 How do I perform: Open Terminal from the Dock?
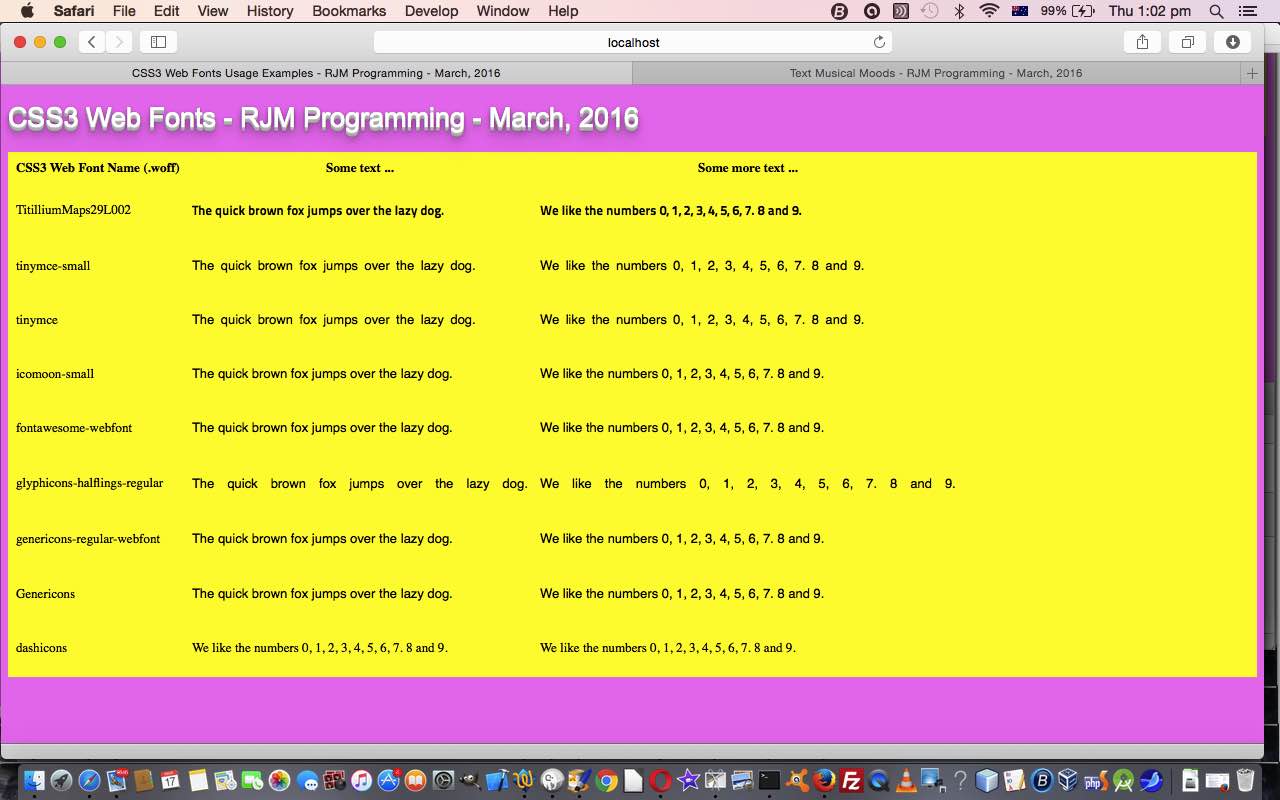[769, 780]
